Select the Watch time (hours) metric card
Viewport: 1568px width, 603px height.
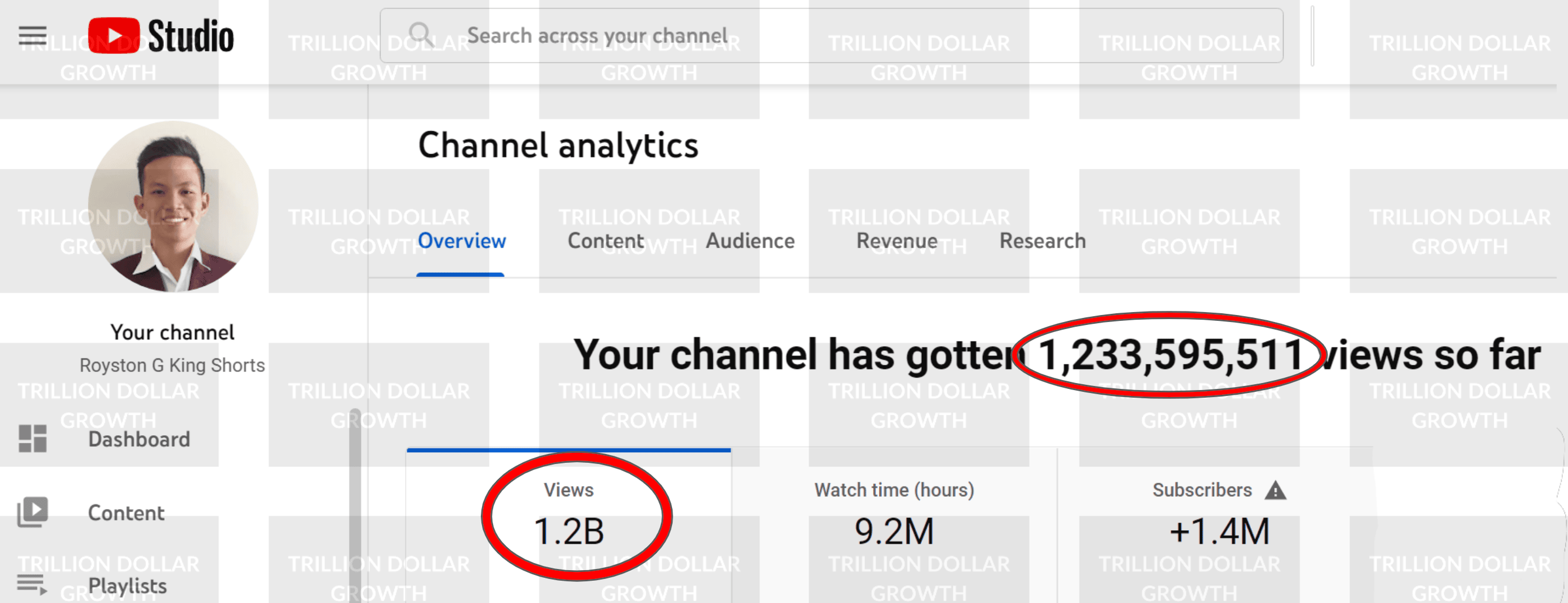[894, 518]
